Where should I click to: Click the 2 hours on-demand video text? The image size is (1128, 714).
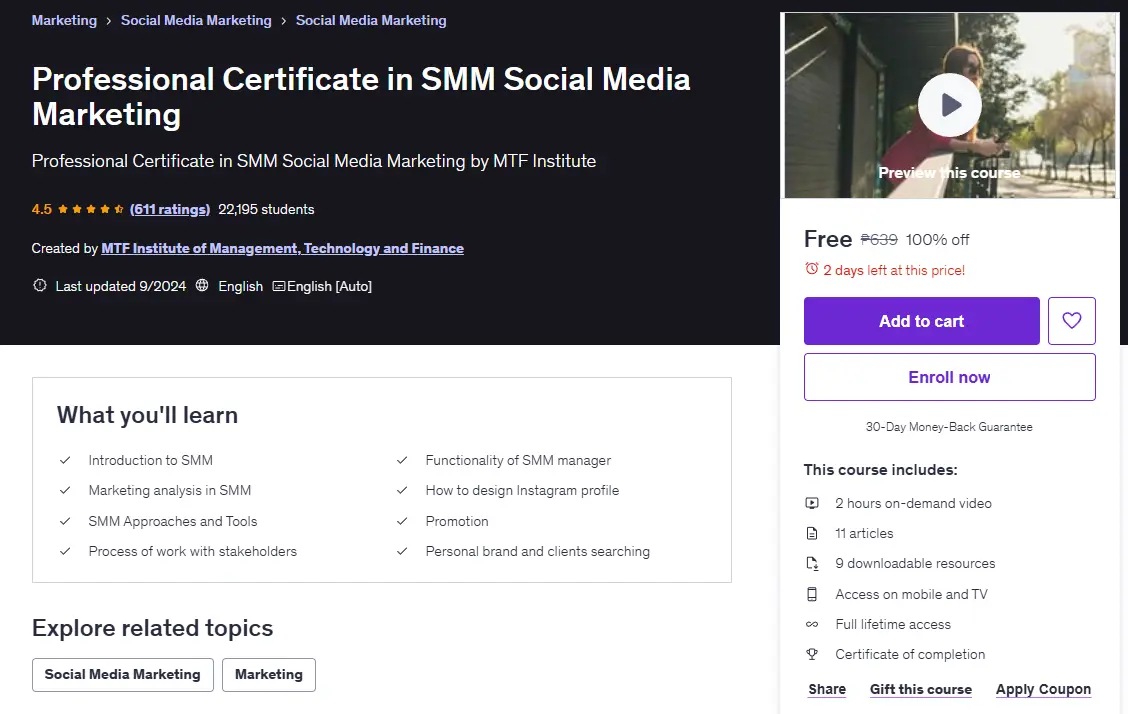[914, 503]
